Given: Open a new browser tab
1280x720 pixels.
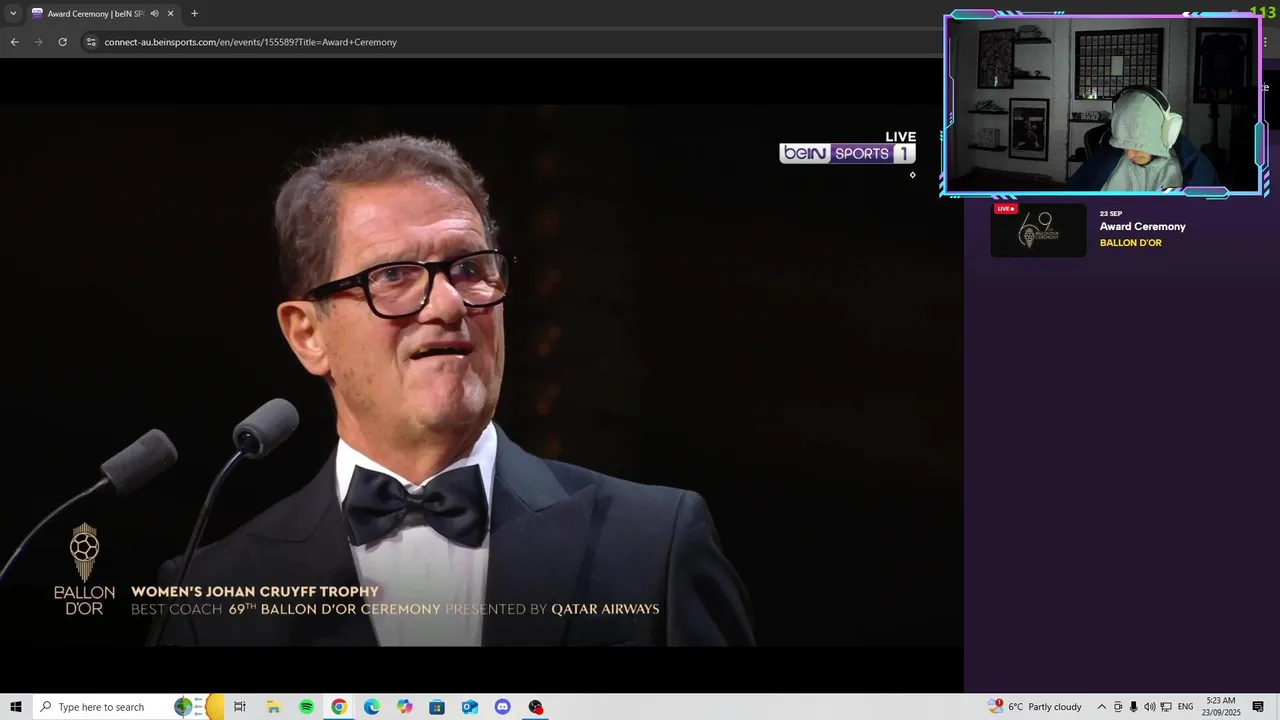Looking at the screenshot, I should (194, 14).
